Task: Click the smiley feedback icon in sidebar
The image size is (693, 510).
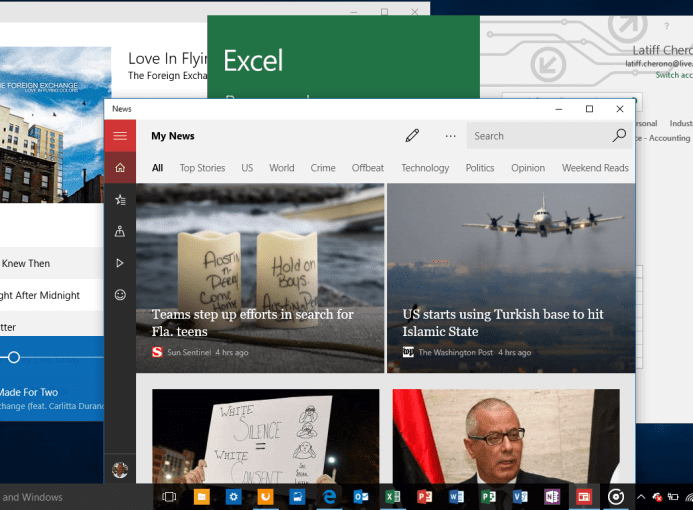Action: tap(120, 295)
